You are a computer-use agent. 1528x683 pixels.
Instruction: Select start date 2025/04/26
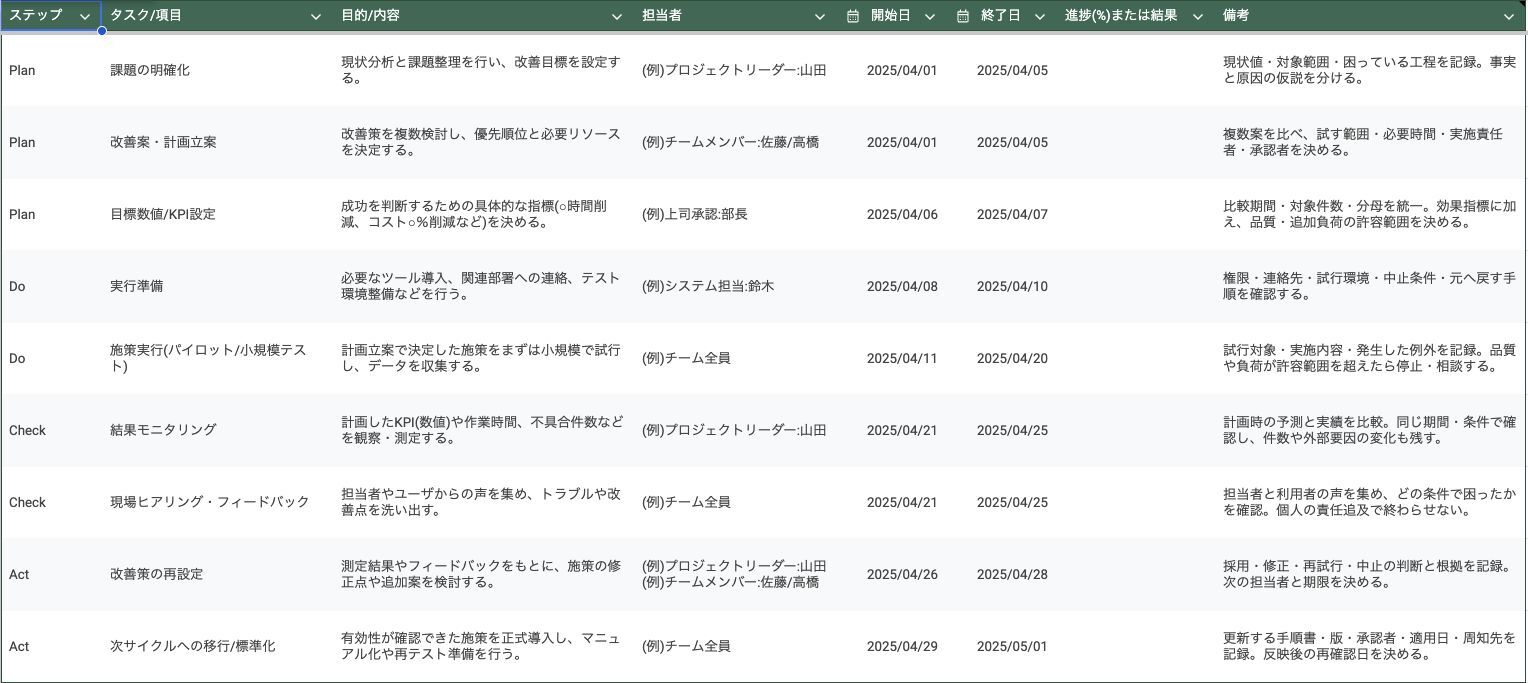pyautogui.click(x=902, y=574)
